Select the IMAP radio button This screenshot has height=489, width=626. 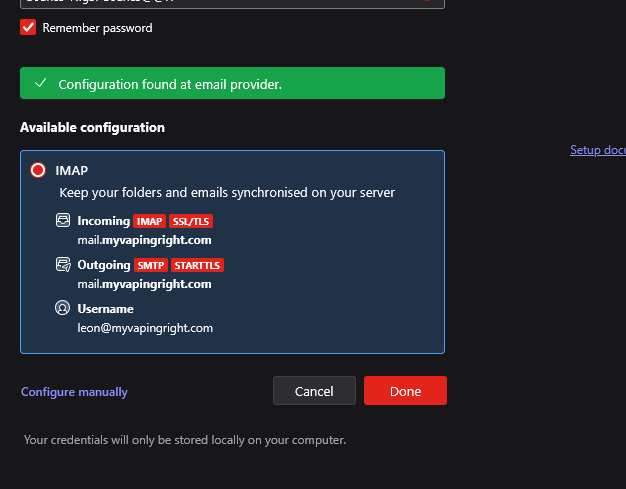tap(38, 170)
